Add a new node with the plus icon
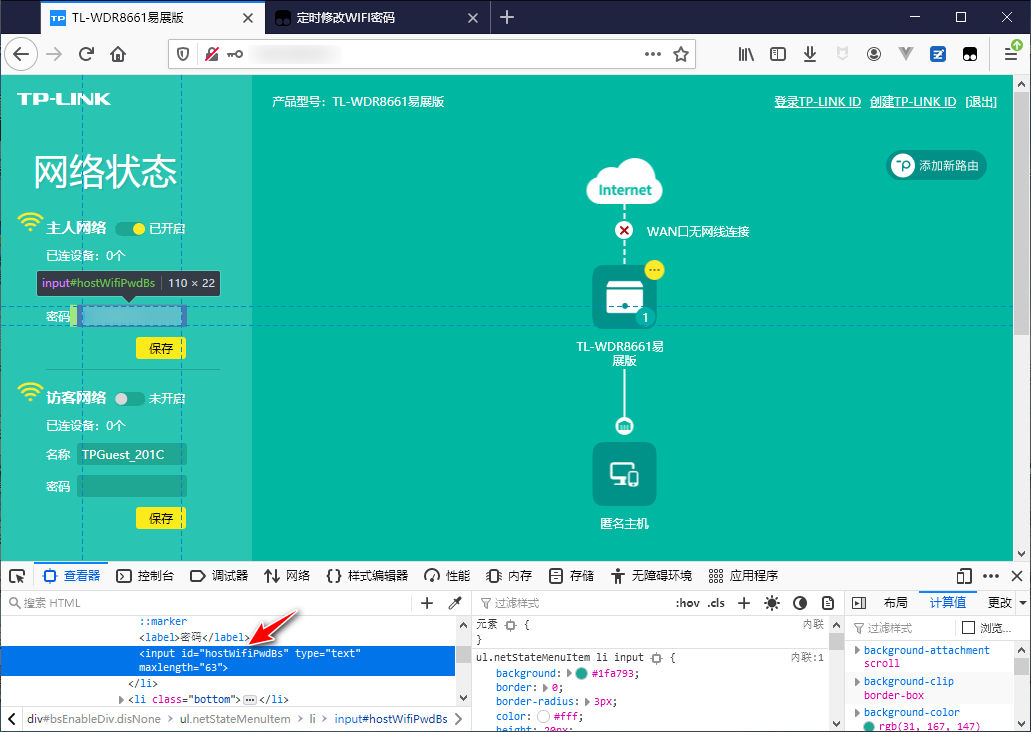Viewport: 1031px width, 732px height. pyautogui.click(x=427, y=603)
